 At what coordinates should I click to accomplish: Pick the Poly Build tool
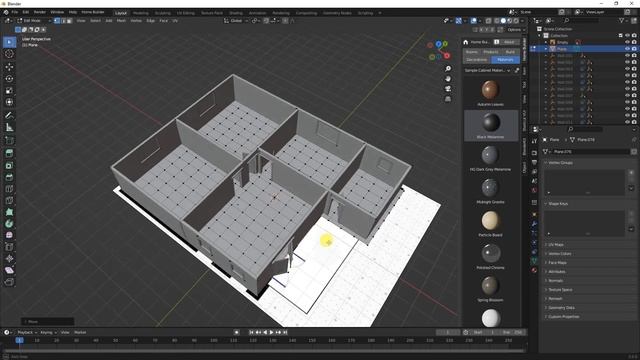click(9, 212)
